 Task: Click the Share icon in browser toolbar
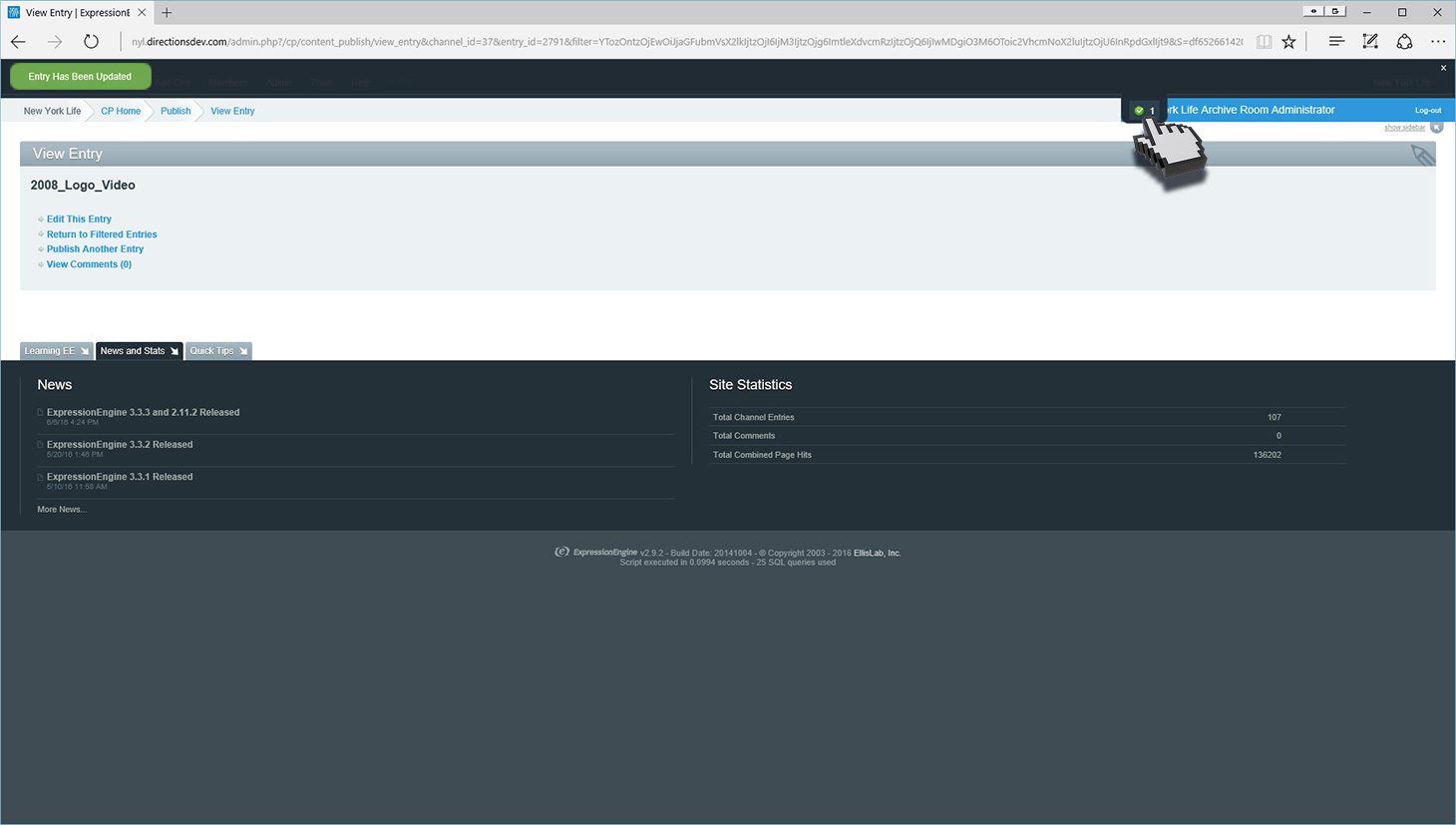tap(1404, 42)
